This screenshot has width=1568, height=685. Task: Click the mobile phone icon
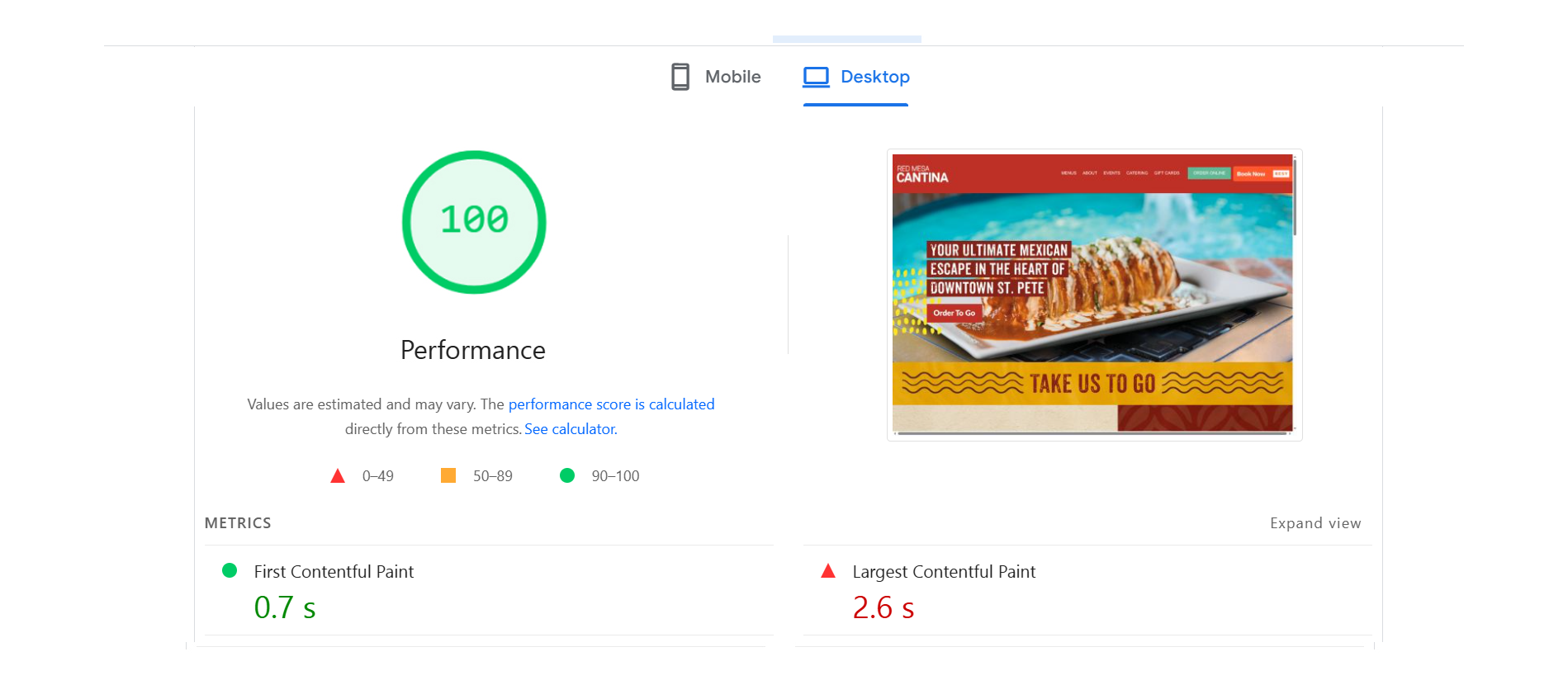[680, 77]
